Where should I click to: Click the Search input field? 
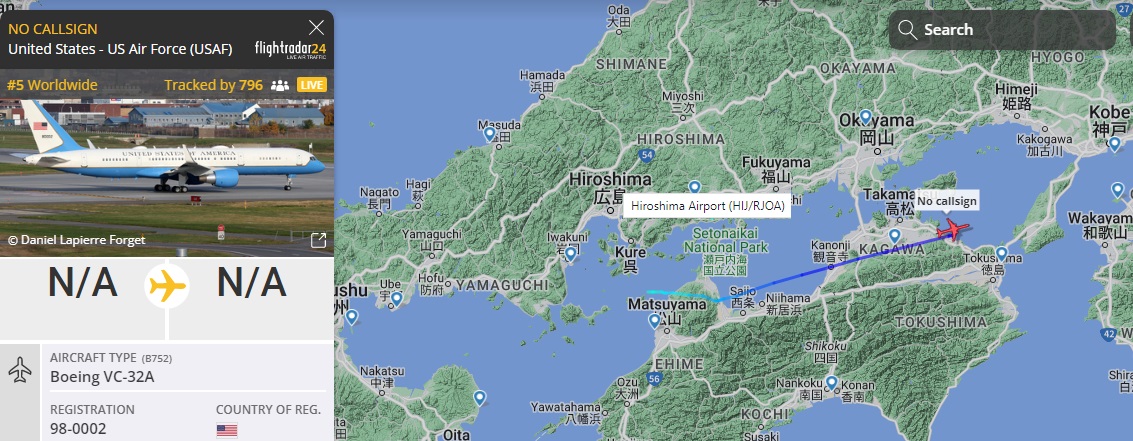(1001, 30)
